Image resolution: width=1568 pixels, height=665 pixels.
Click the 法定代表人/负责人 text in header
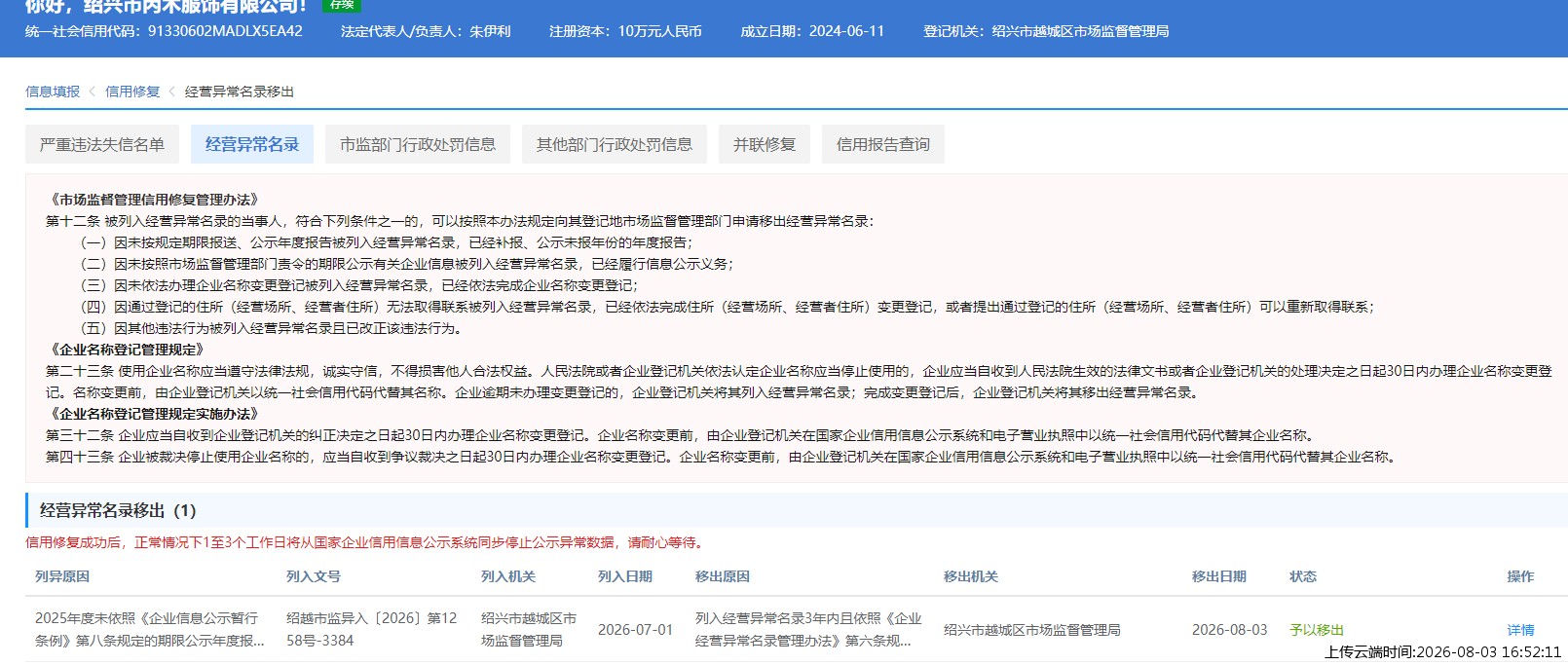[426, 31]
